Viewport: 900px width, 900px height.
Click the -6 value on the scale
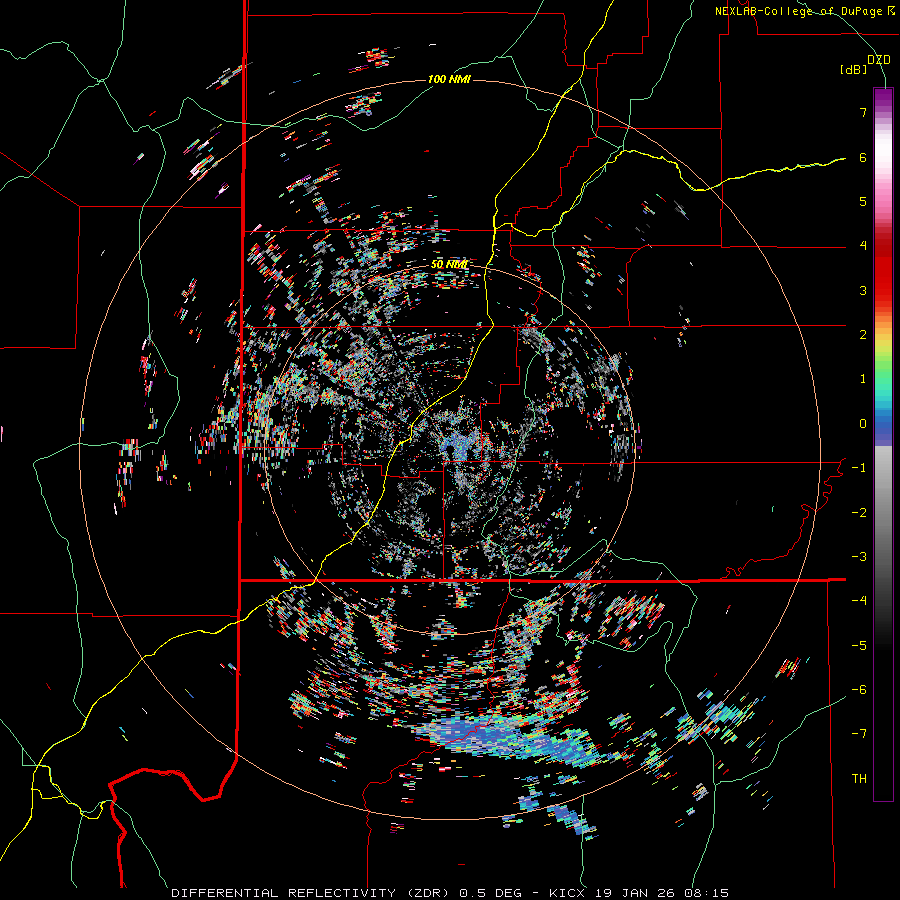click(859, 690)
